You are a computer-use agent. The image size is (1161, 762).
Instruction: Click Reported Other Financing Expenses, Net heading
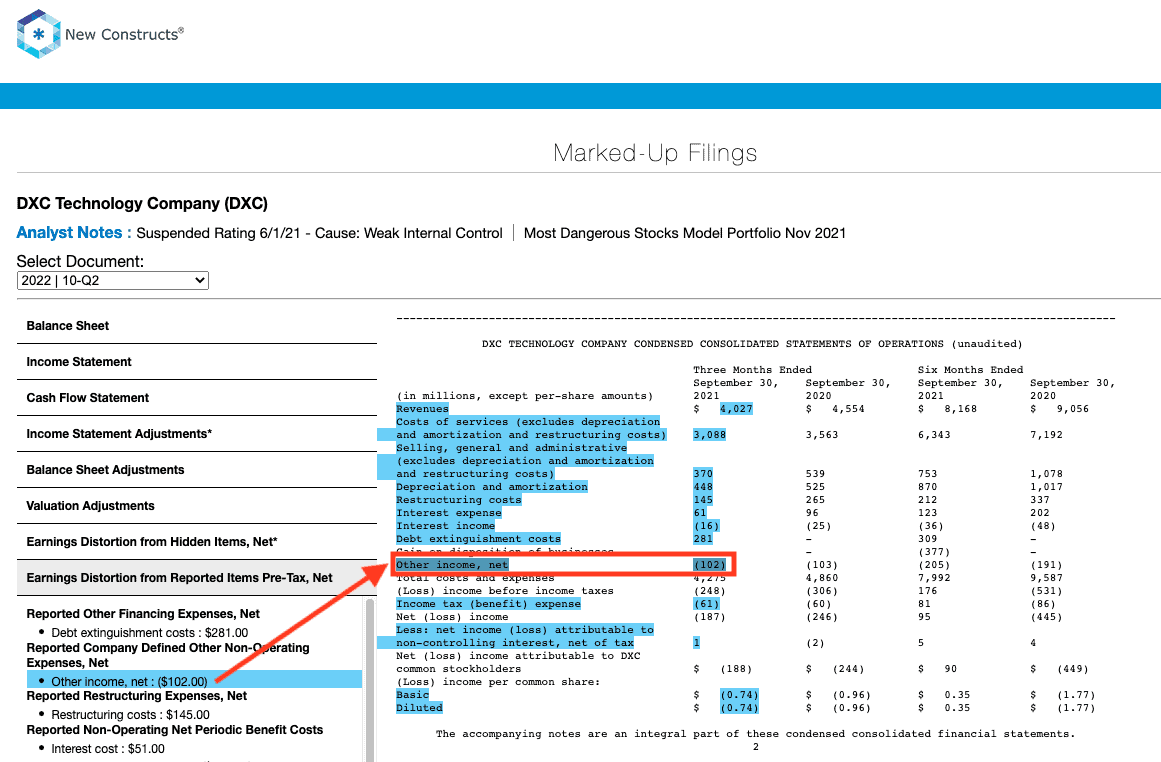point(143,614)
